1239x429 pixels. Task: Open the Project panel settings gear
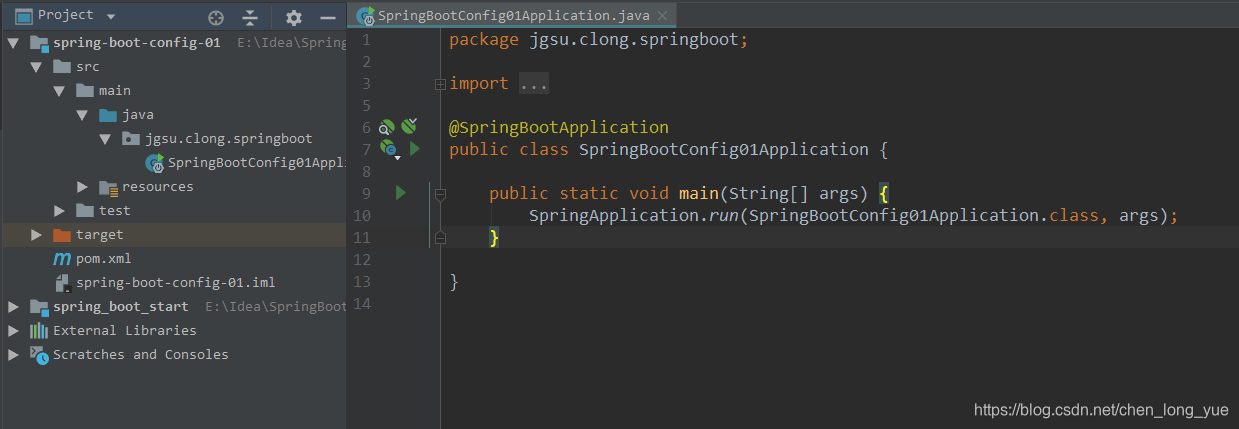click(x=293, y=17)
